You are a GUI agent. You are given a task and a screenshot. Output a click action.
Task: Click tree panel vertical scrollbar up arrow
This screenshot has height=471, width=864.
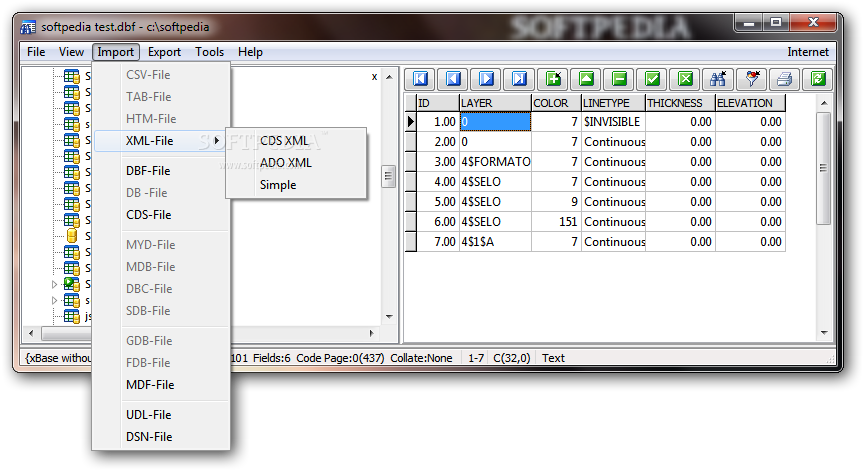(389, 77)
